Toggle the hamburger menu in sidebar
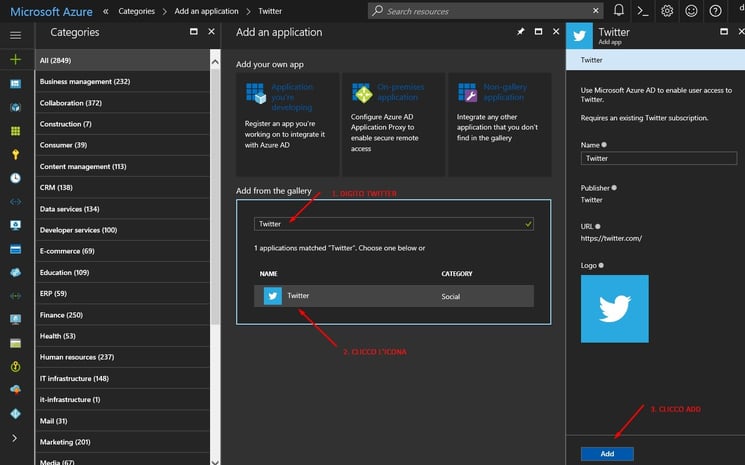Image resolution: width=745 pixels, height=465 pixels. (15, 35)
